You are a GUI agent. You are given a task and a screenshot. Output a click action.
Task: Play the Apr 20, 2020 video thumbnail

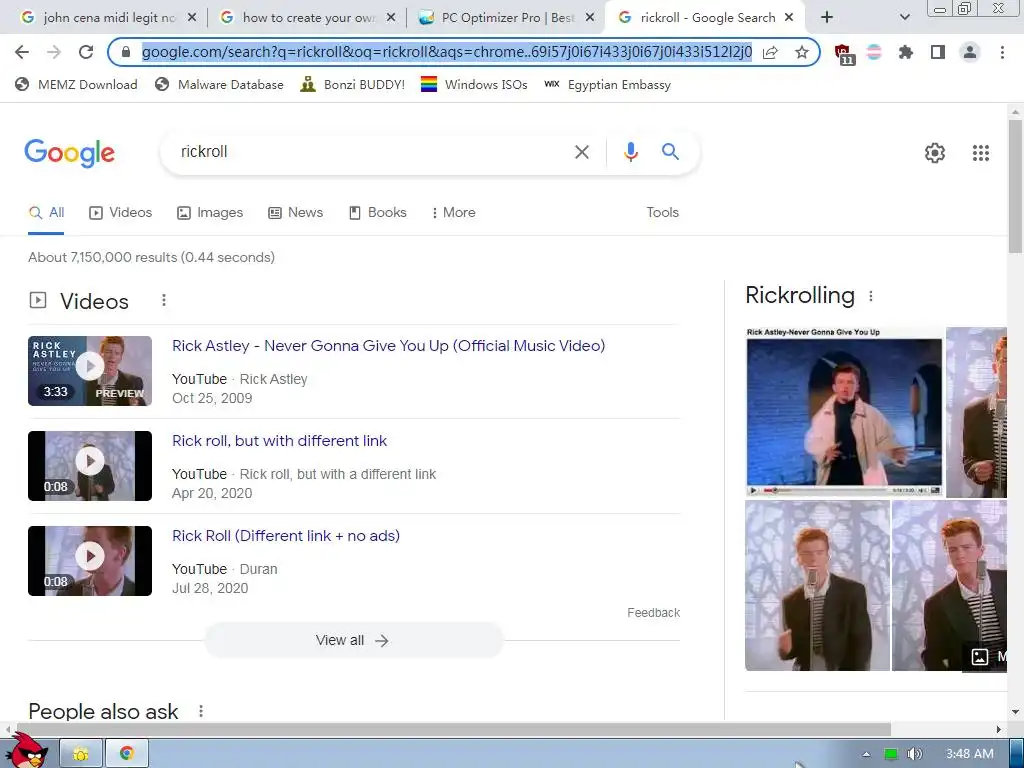tap(90, 466)
